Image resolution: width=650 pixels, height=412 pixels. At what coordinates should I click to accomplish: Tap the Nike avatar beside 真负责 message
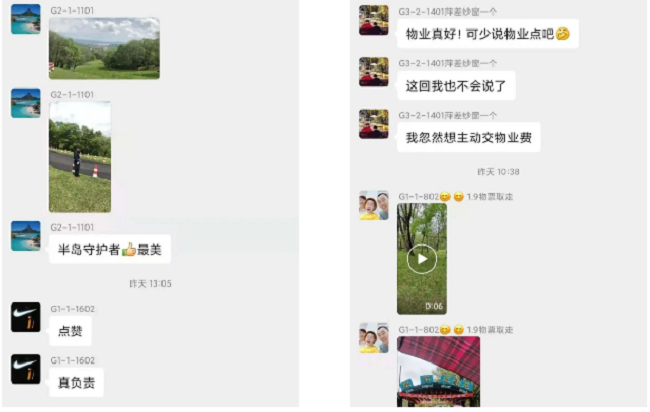[x=26, y=369]
